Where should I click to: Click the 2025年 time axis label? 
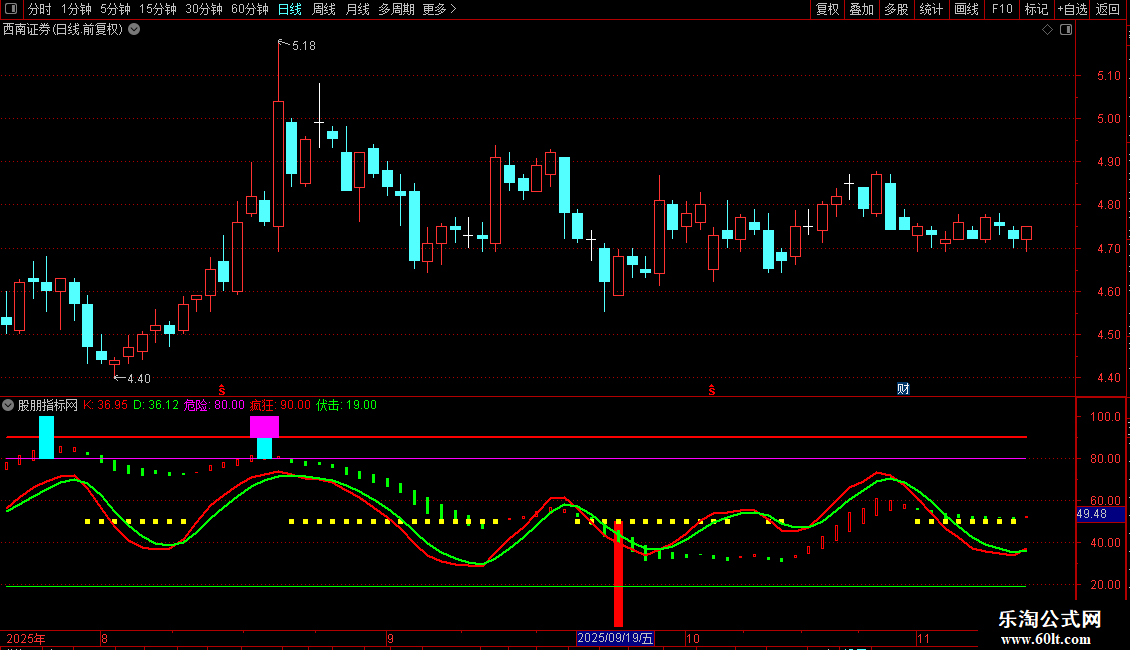(26, 639)
